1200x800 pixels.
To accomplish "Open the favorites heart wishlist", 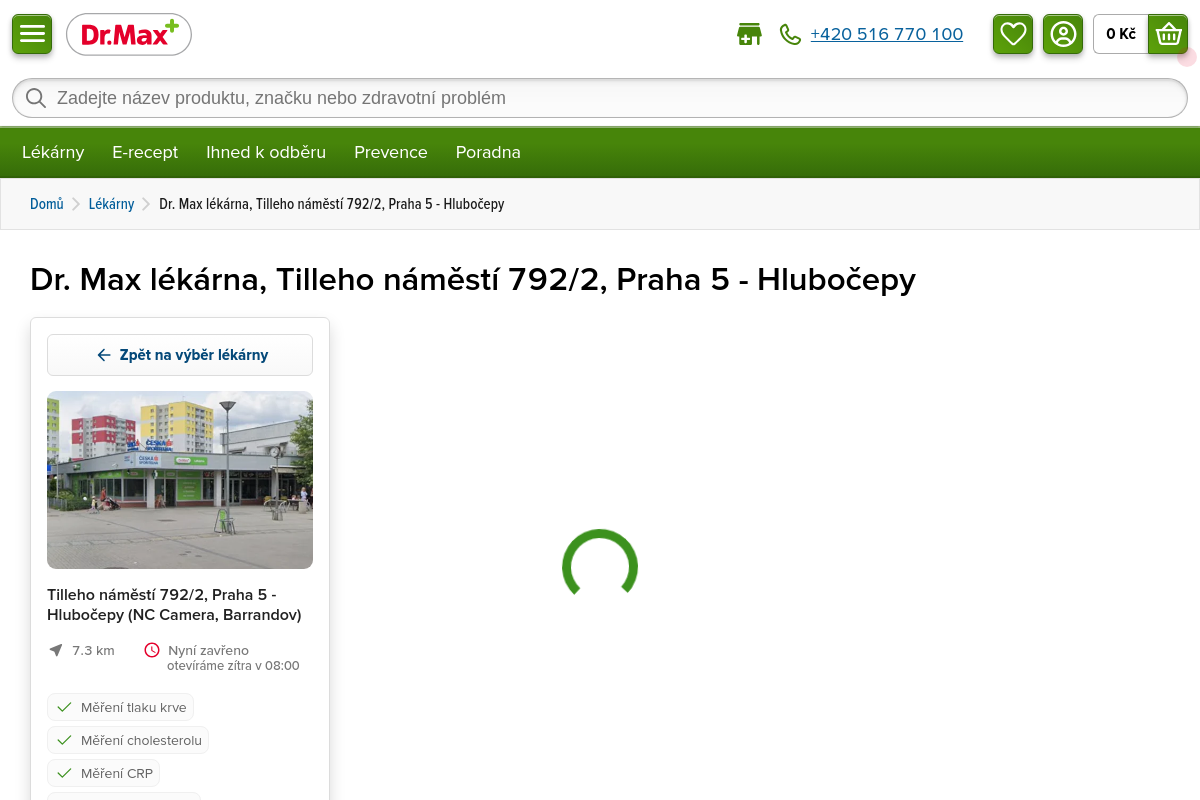I will (x=1013, y=34).
